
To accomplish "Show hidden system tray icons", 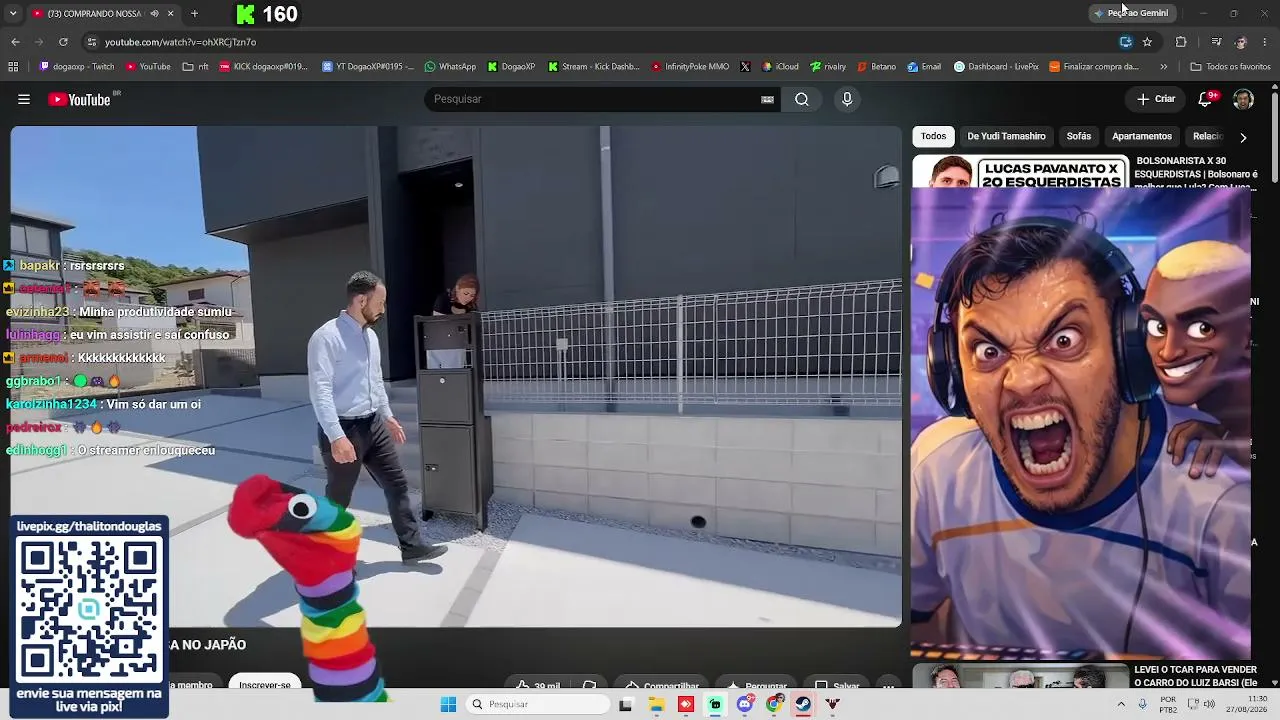I will point(1120,704).
